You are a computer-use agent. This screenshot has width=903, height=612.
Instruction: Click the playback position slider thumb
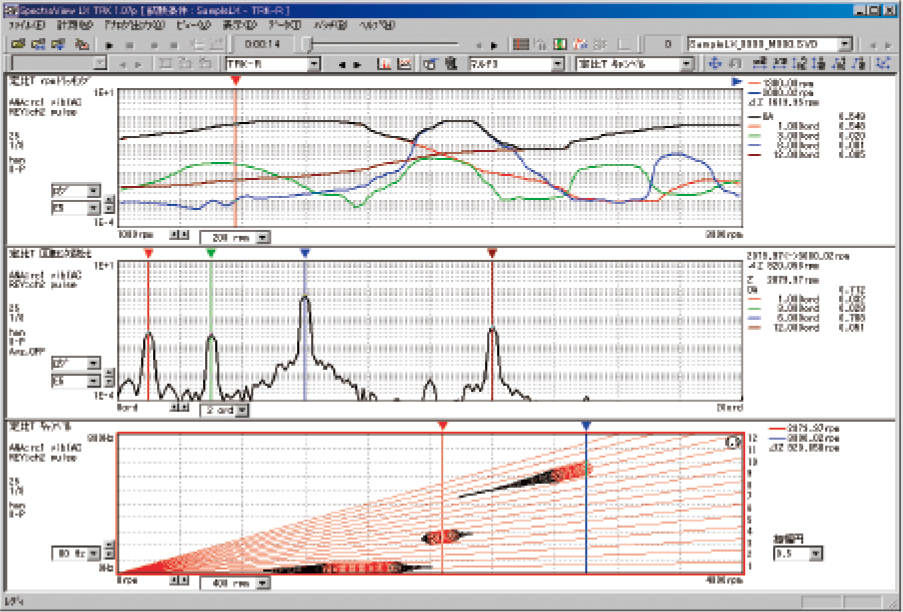point(308,44)
